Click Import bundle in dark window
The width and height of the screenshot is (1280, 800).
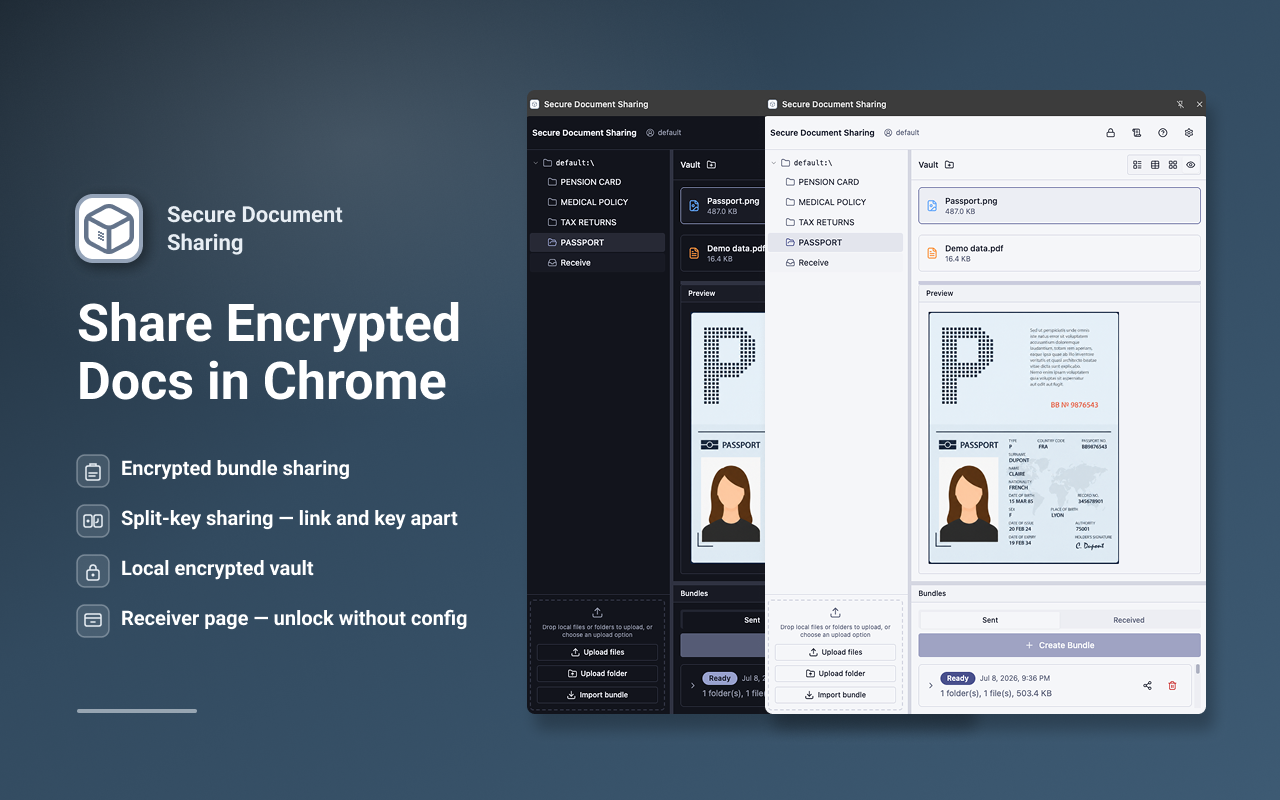(597, 695)
